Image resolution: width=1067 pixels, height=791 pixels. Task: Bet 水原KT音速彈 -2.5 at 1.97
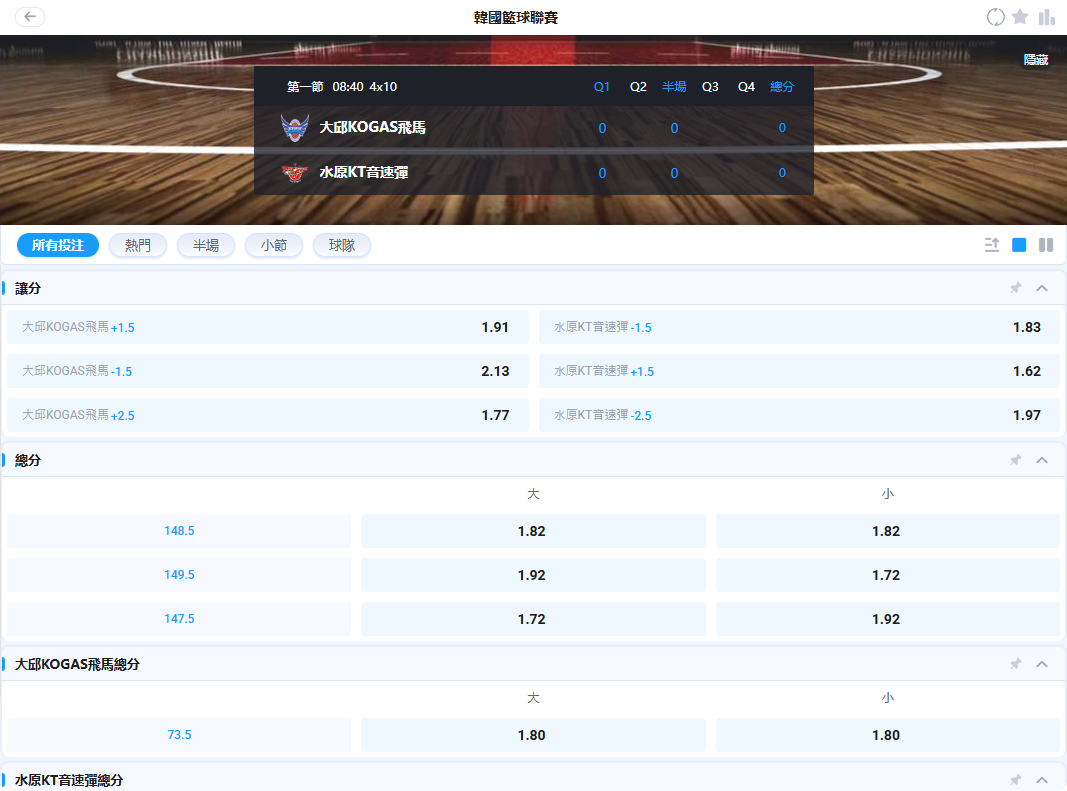point(800,415)
